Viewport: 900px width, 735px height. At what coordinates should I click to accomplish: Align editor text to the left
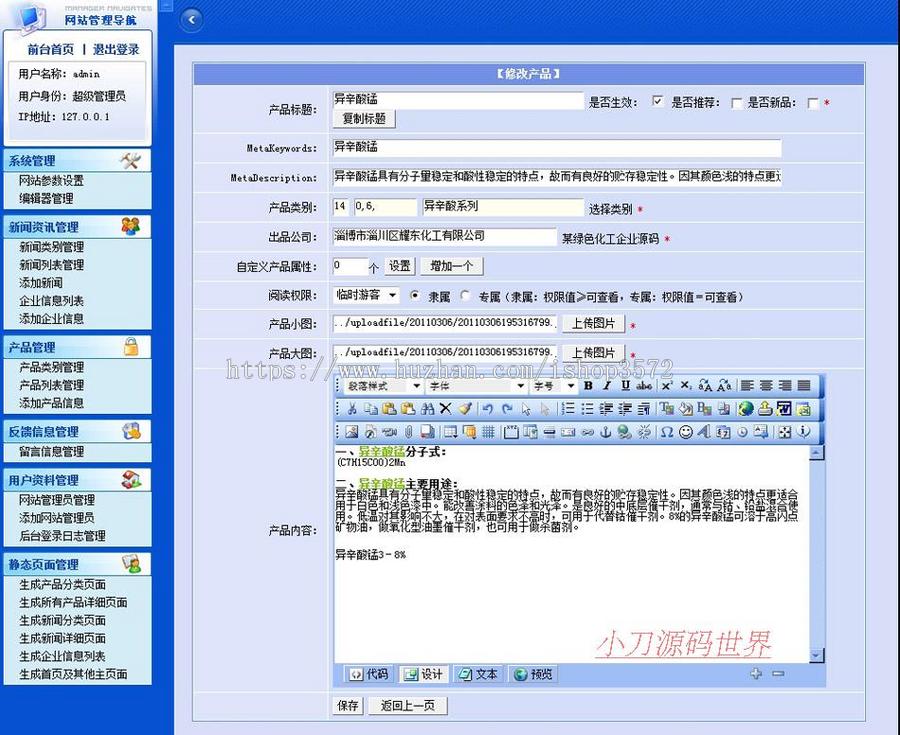(x=747, y=386)
